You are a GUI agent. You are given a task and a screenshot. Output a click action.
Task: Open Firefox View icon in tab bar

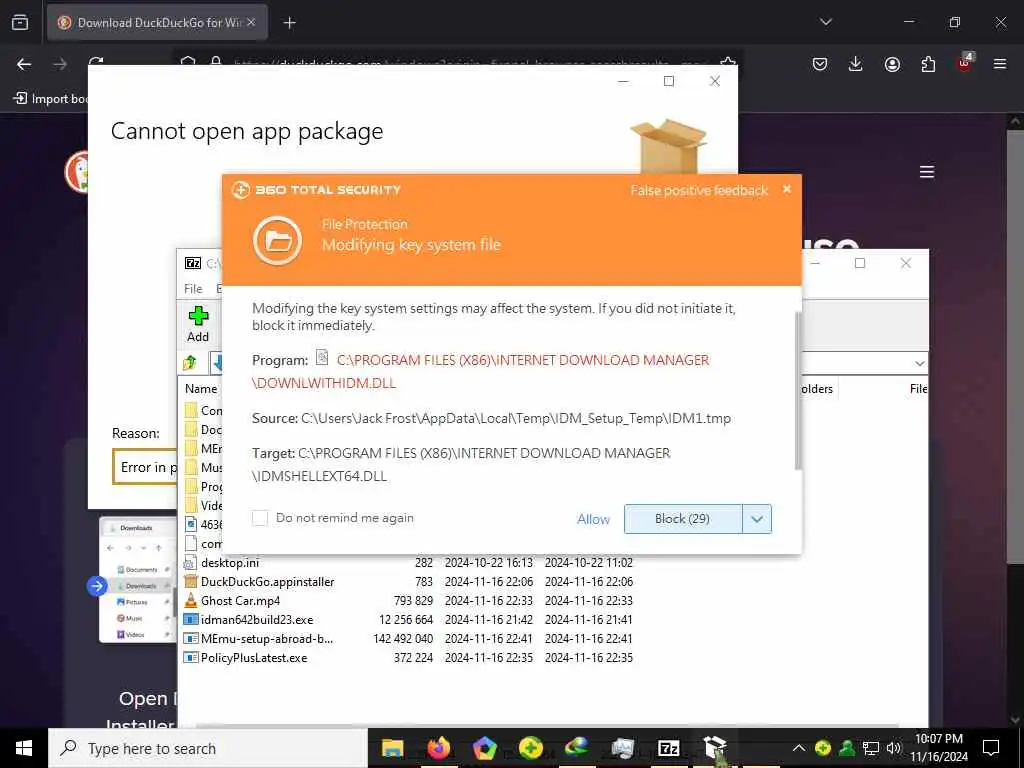[x=20, y=22]
